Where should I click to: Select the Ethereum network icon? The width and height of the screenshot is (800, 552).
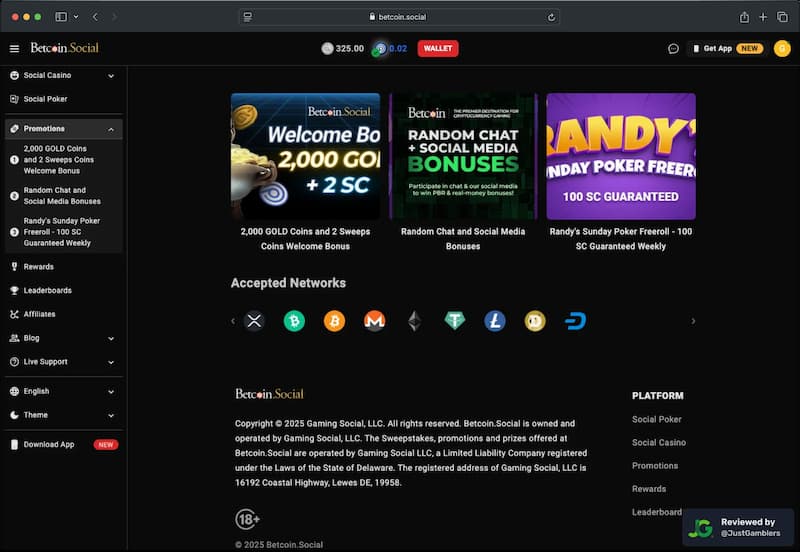pyautogui.click(x=414, y=321)
